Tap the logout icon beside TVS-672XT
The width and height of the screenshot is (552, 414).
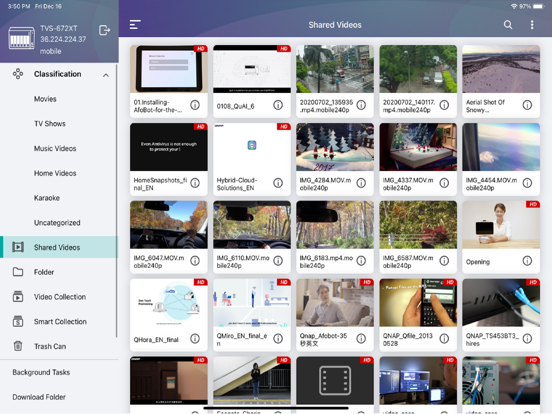[104, 30]
